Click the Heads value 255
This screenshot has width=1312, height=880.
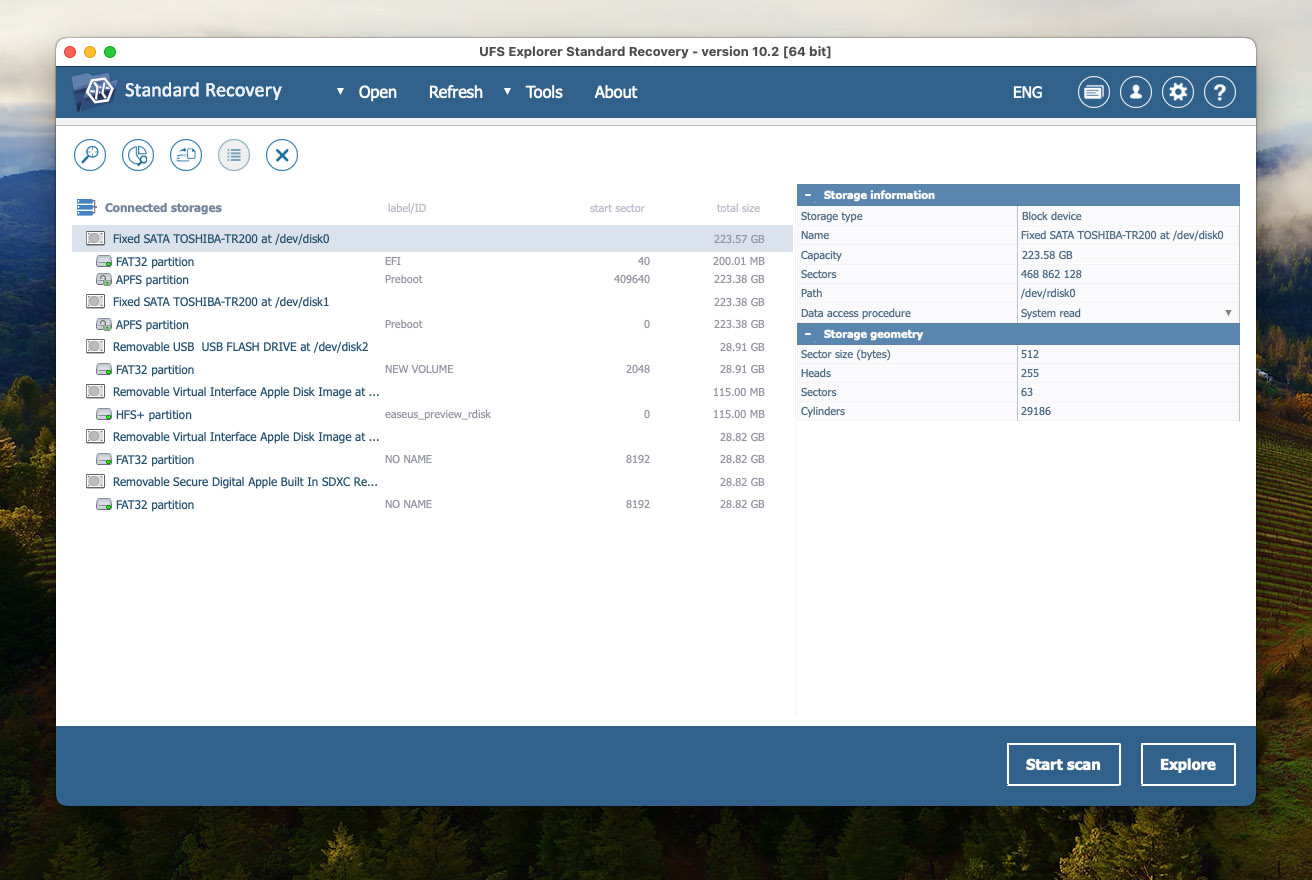(1030, 373)
